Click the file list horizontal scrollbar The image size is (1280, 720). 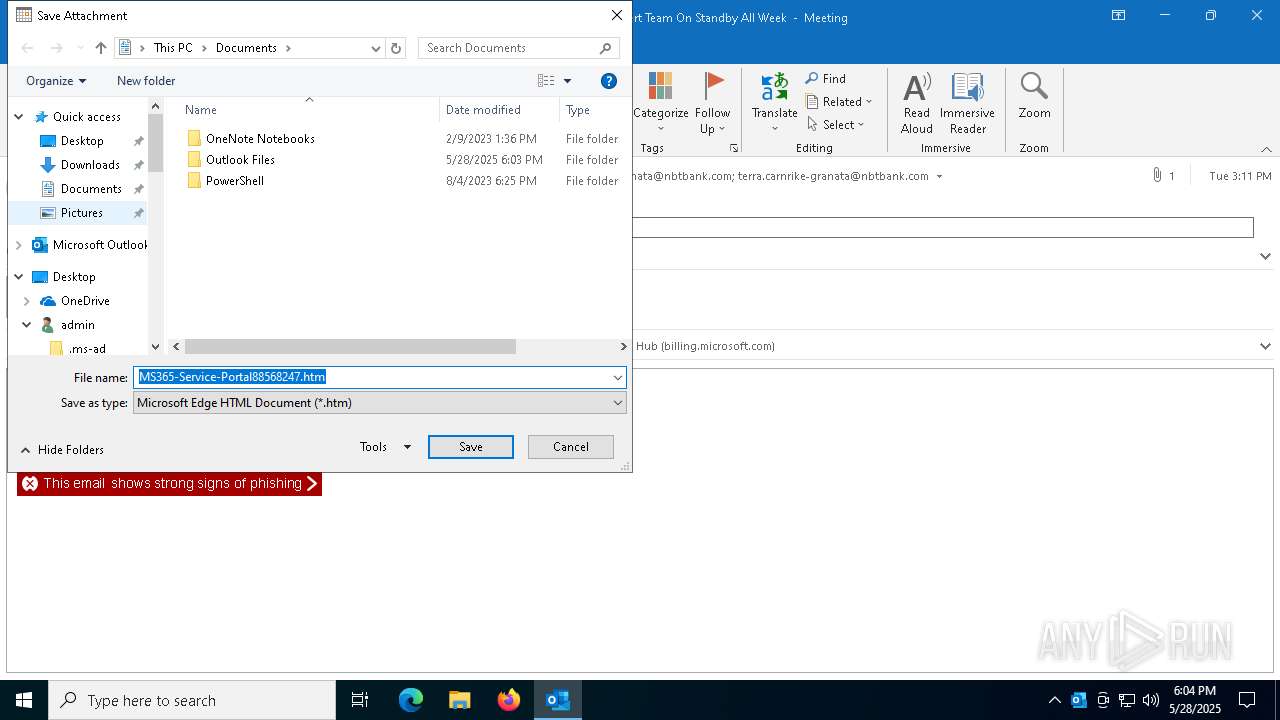click(350, 347)
